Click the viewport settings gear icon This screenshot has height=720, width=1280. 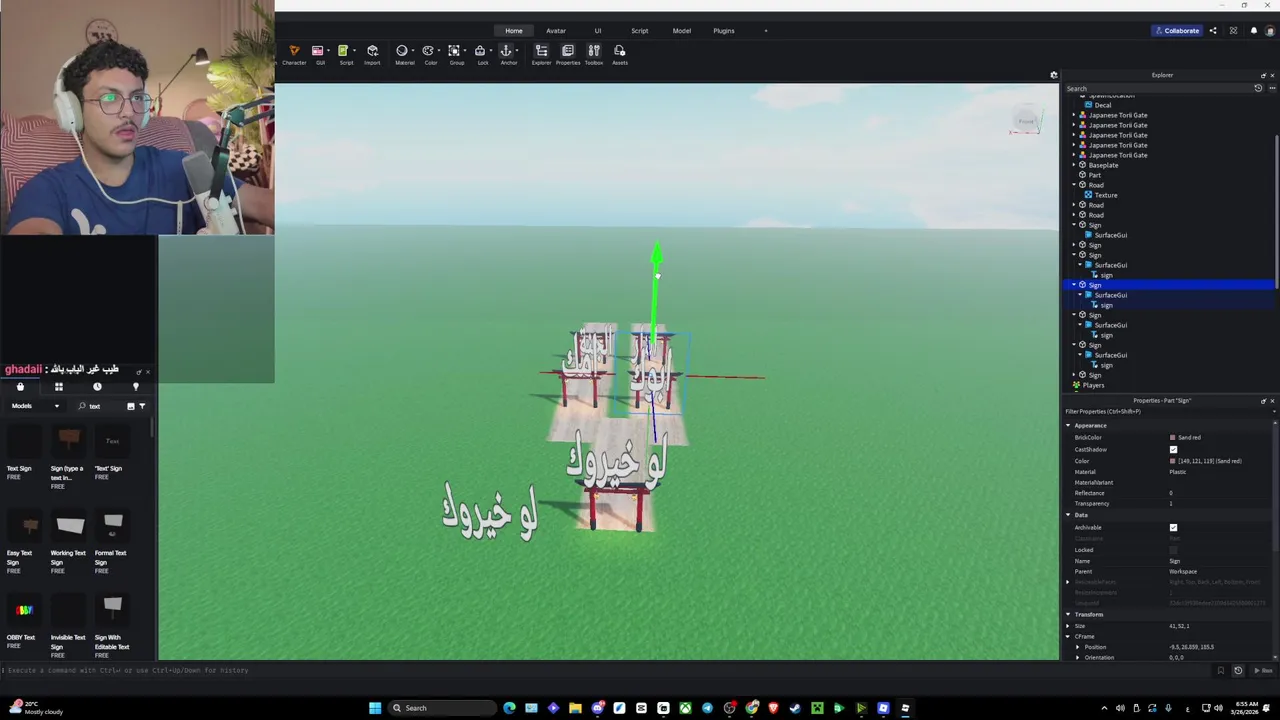point(1053,75)
